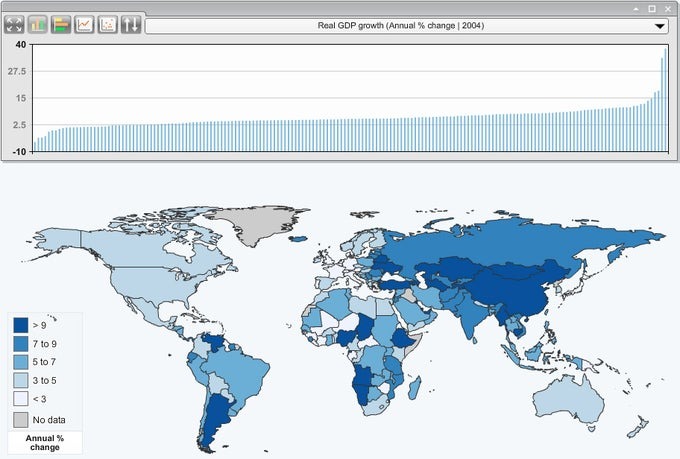Click the '5 to 7' legend color box

pos(21,362)
